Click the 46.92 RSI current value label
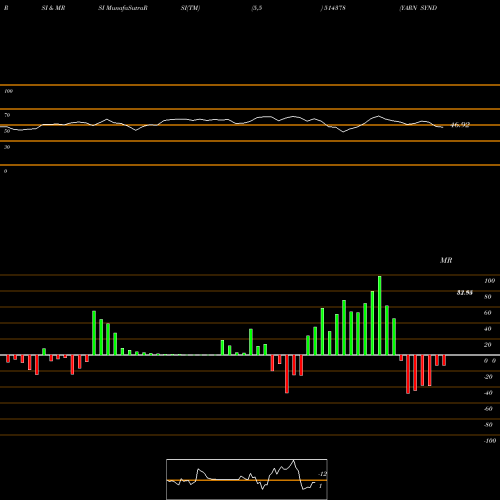 460,125
